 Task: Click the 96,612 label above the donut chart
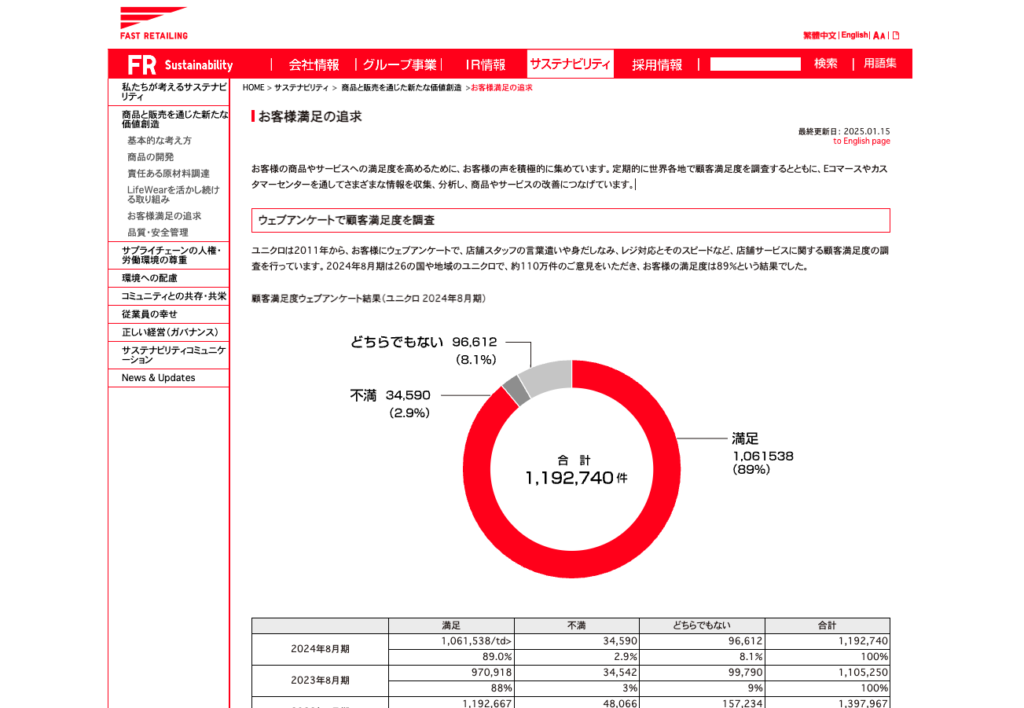[x=474, y=342]
